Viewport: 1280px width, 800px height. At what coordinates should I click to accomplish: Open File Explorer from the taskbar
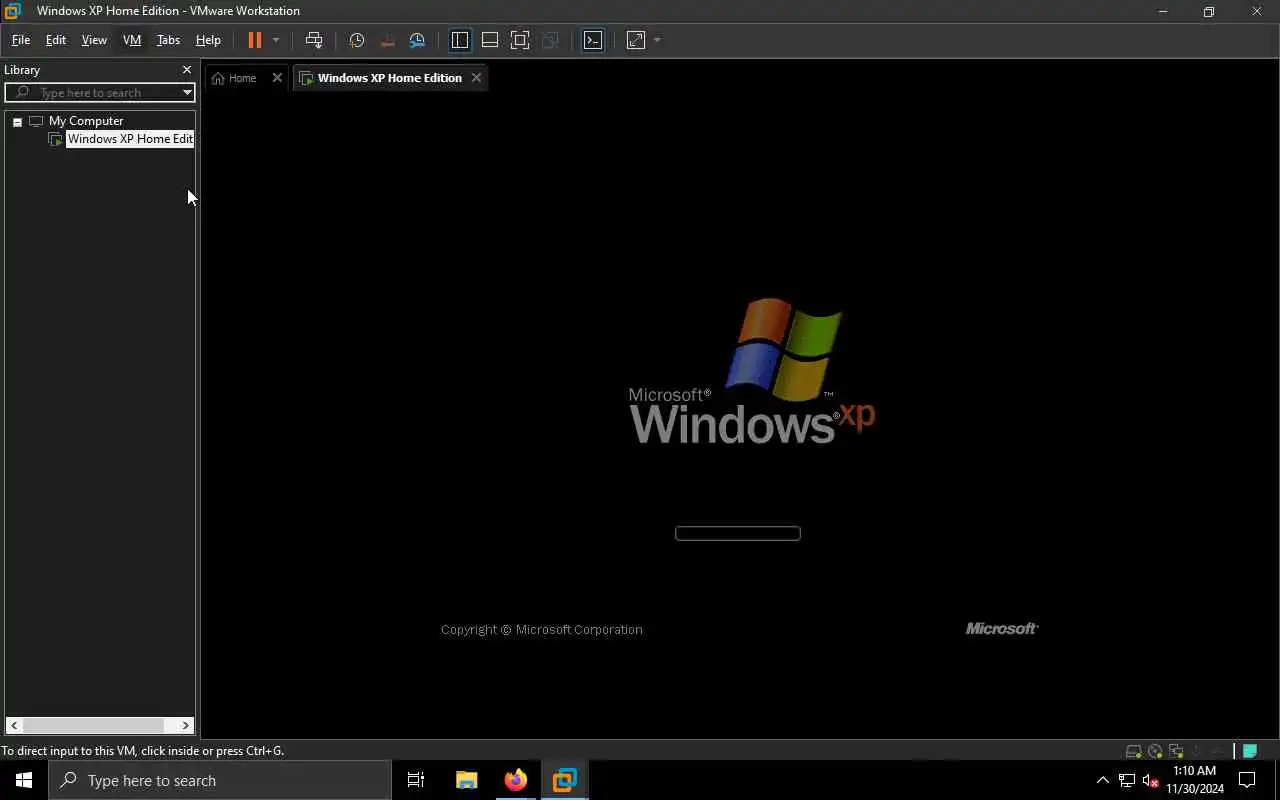466,780
